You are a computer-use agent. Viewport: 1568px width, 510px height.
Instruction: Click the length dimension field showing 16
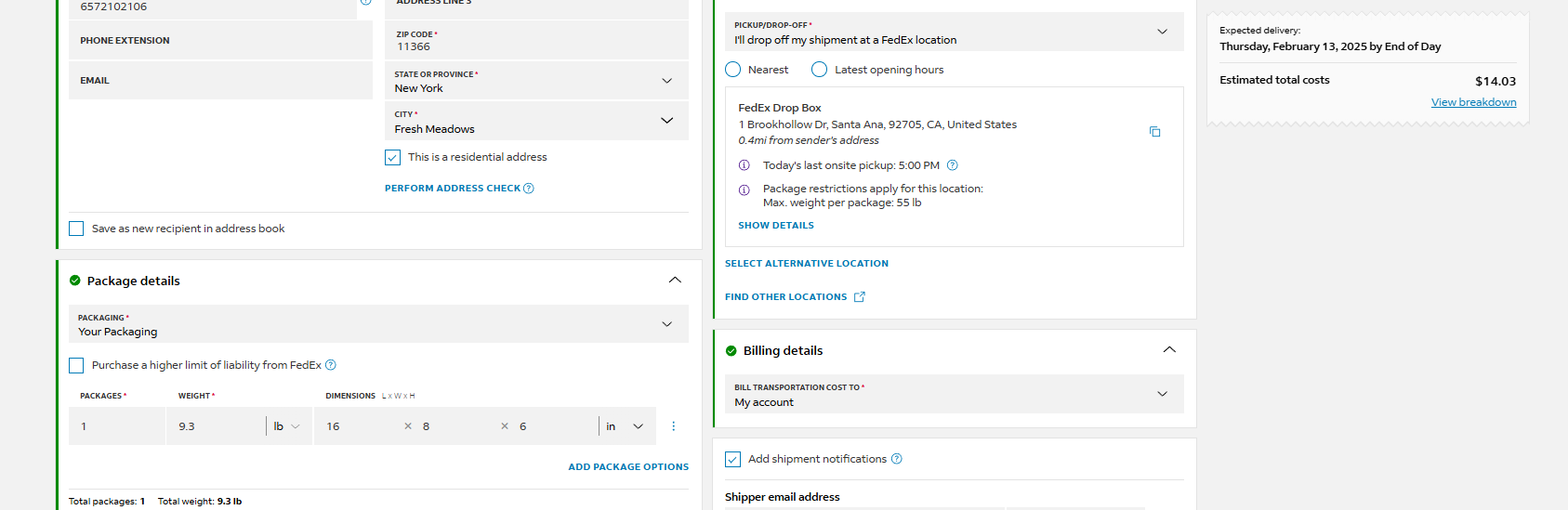pos(358,426)
